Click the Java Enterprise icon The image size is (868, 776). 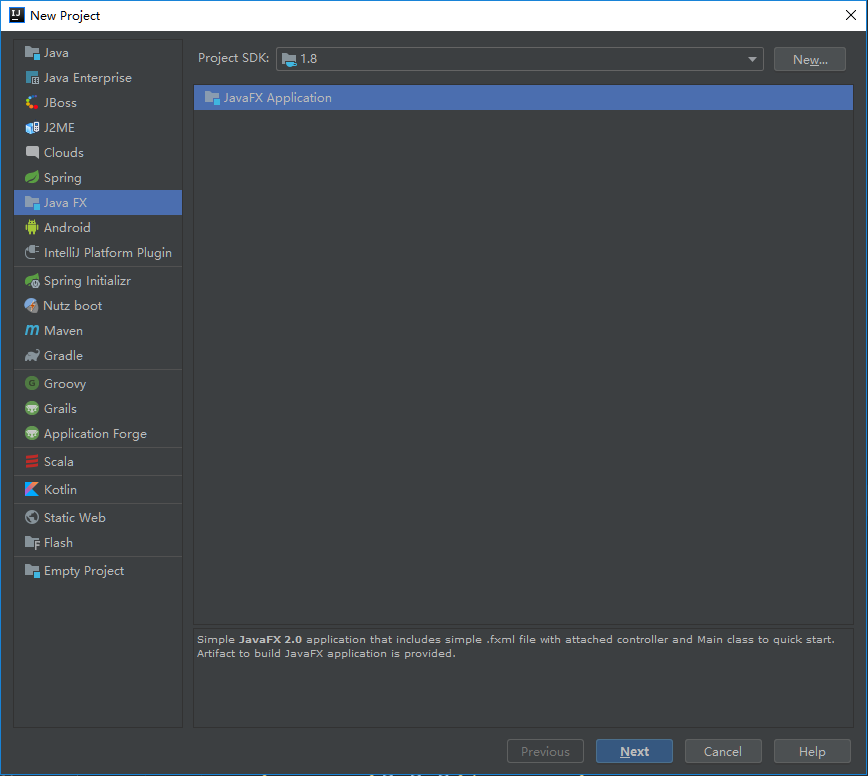[32, 77]
